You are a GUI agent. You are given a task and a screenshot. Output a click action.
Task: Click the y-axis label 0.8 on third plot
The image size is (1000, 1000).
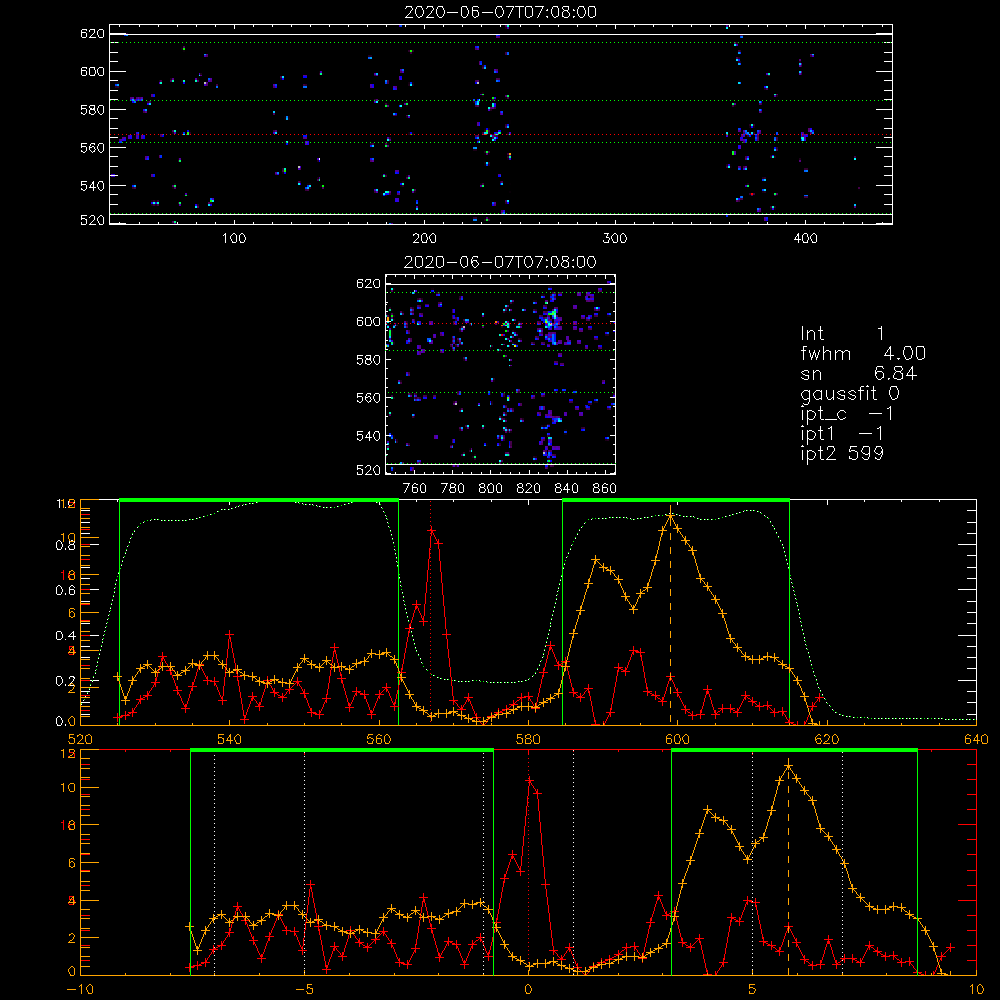[x=65, y=545]
